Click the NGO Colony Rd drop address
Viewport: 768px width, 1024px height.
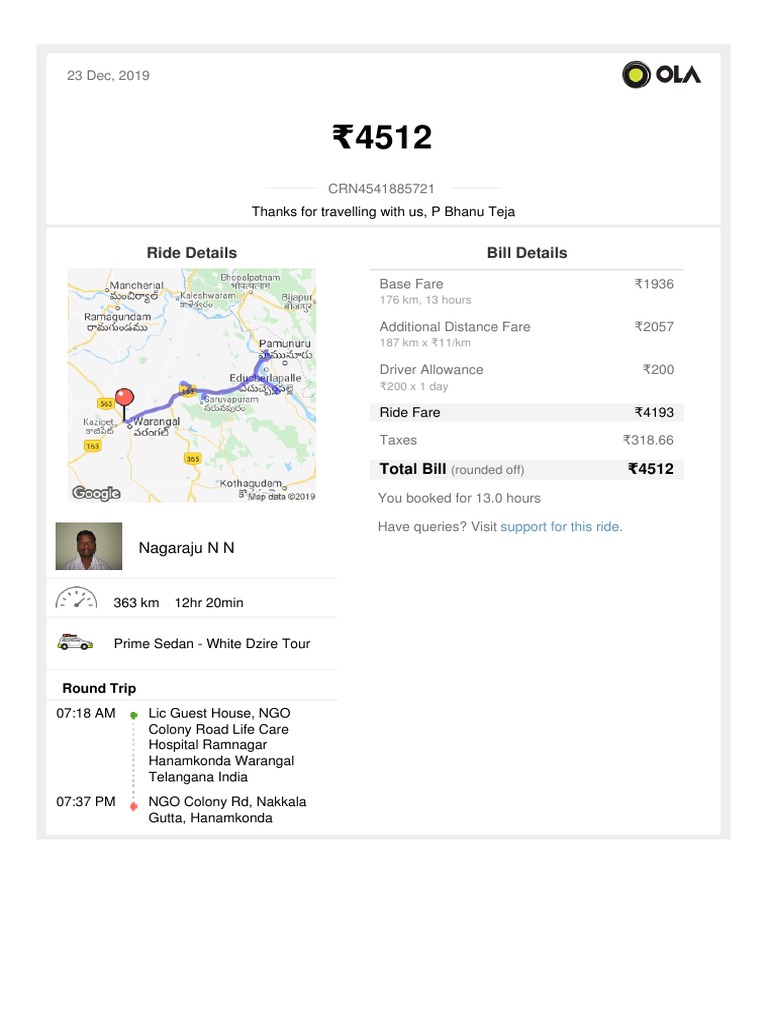(227, 809)
